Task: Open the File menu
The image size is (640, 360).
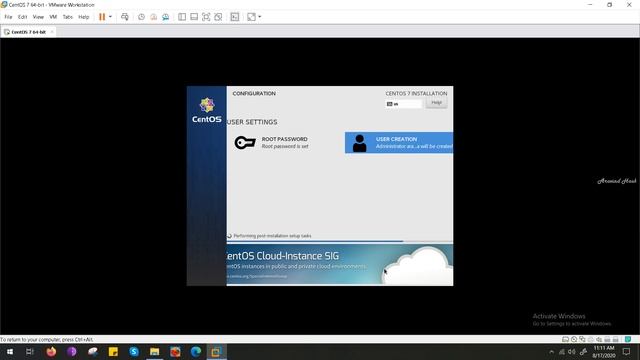Action: [8, 17]
